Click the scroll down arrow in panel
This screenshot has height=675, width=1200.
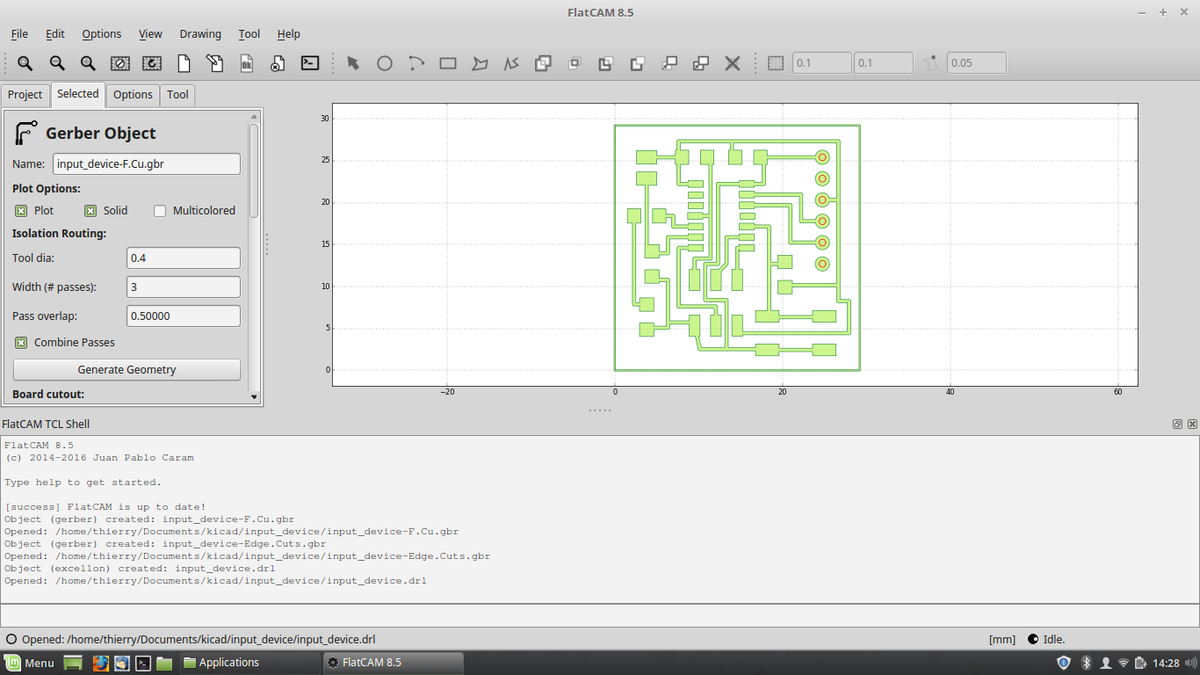click(254, 397)
